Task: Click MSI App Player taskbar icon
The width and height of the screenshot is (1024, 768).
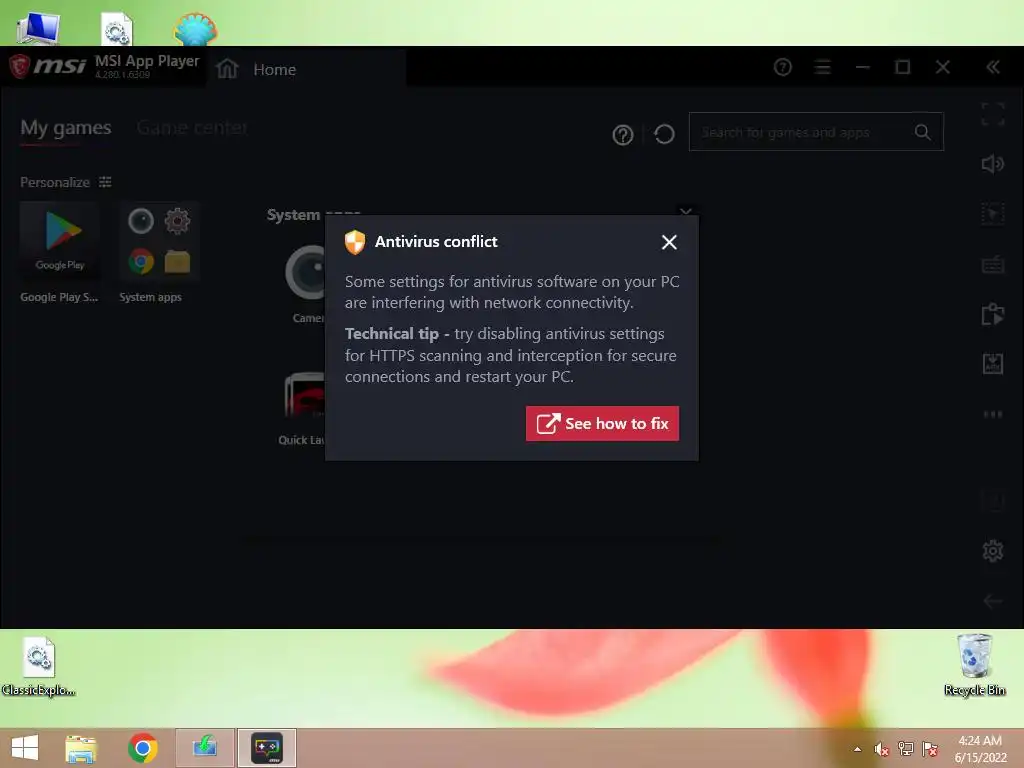Action: click(x=267, y=748)
